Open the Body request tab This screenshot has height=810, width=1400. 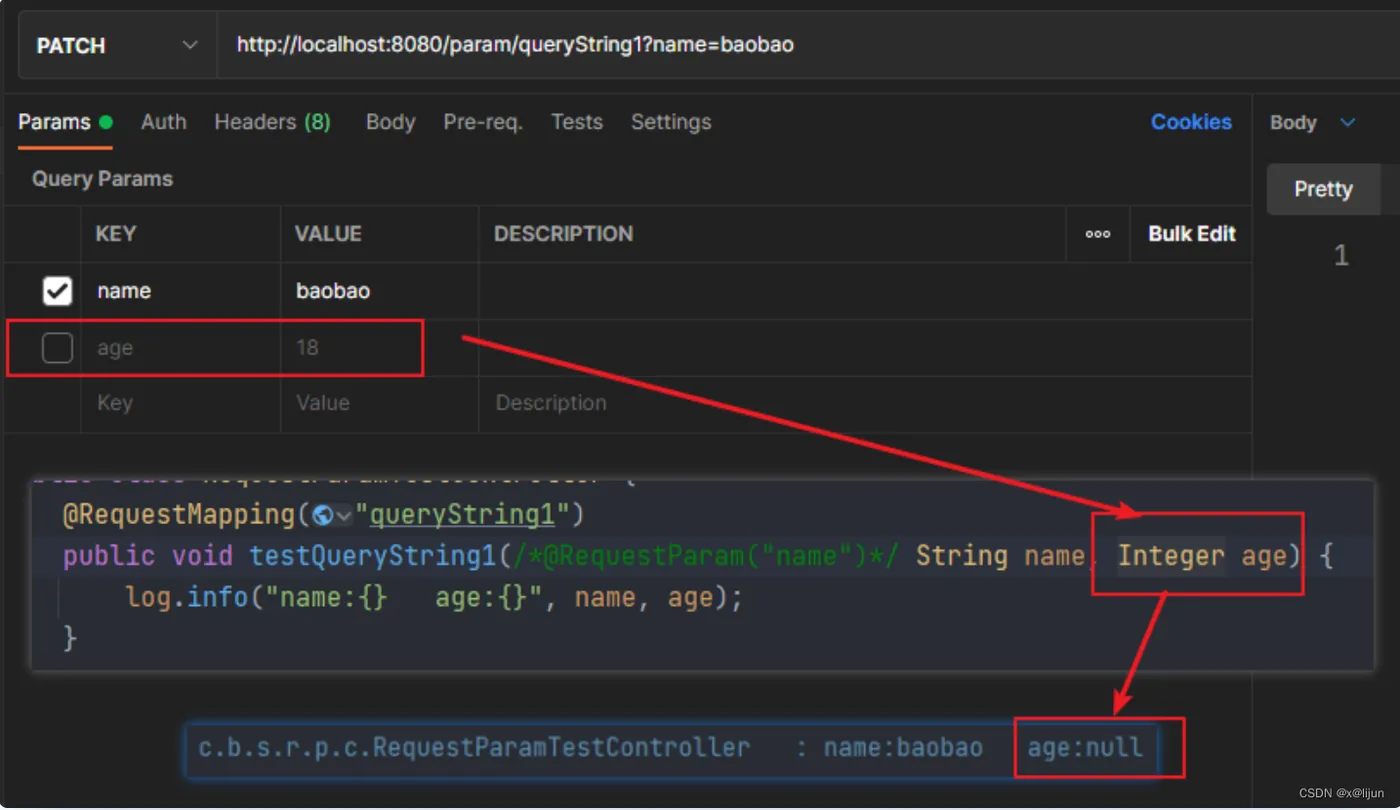pyautogui.click(x=390, y=122)
